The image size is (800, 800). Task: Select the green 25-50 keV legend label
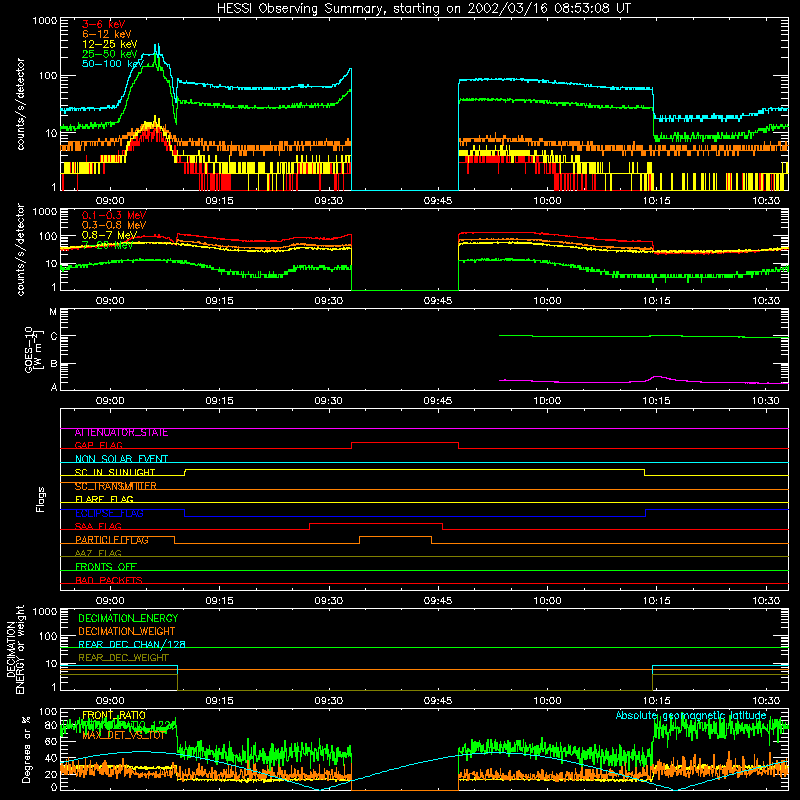click(109, 54)
